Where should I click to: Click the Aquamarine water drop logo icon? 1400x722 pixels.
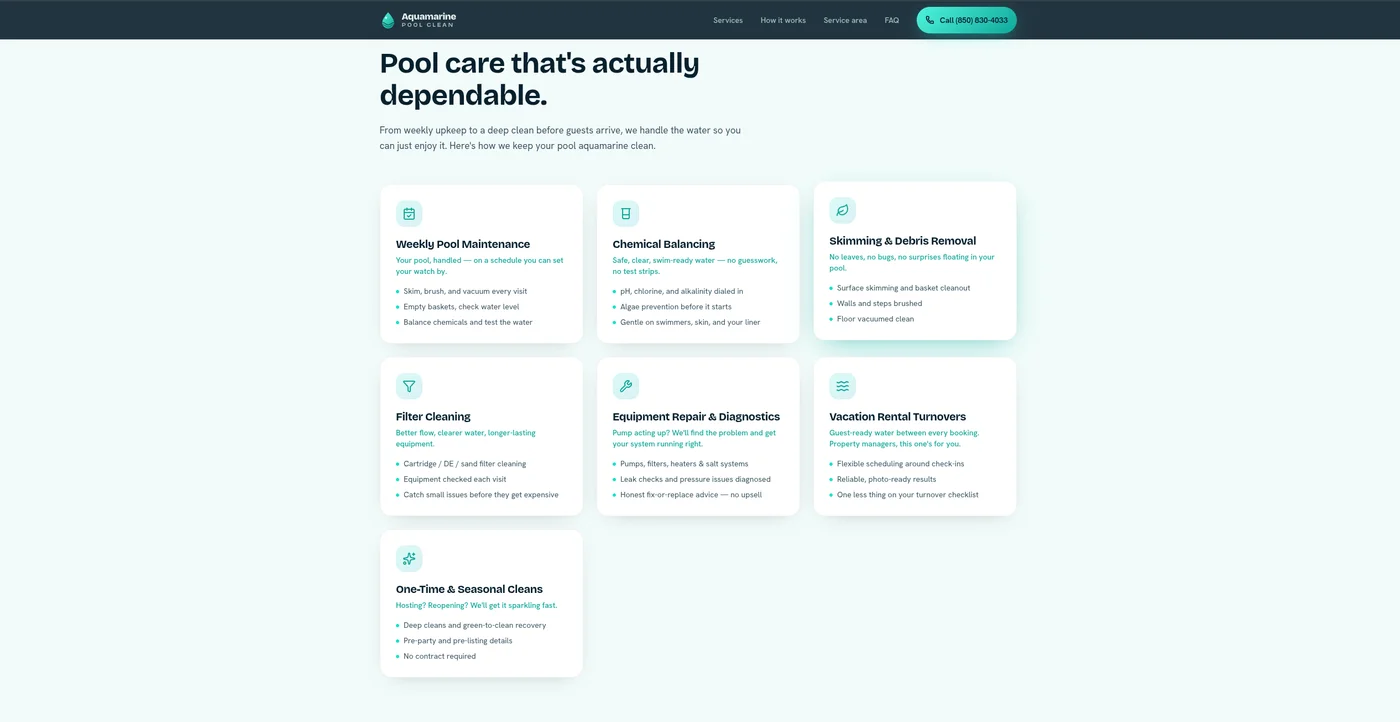(388, 20)
